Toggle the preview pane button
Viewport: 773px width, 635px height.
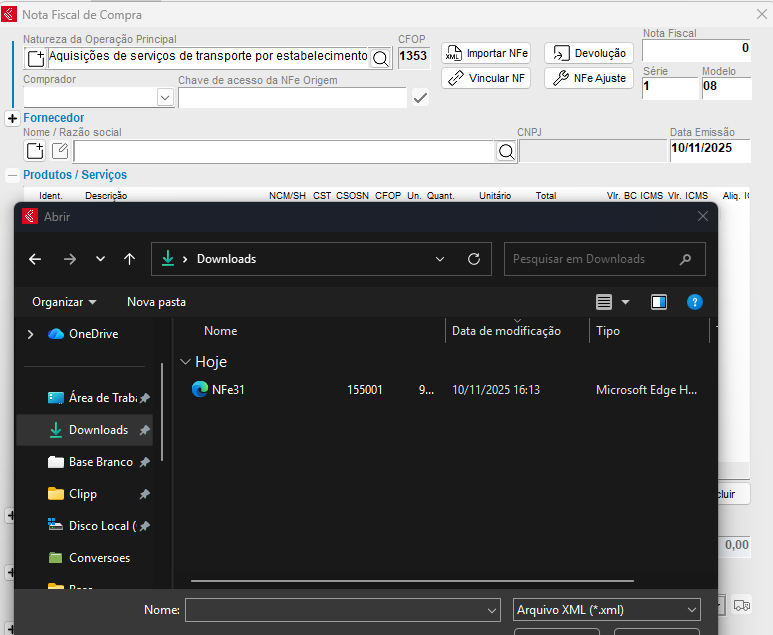(659, 302)
